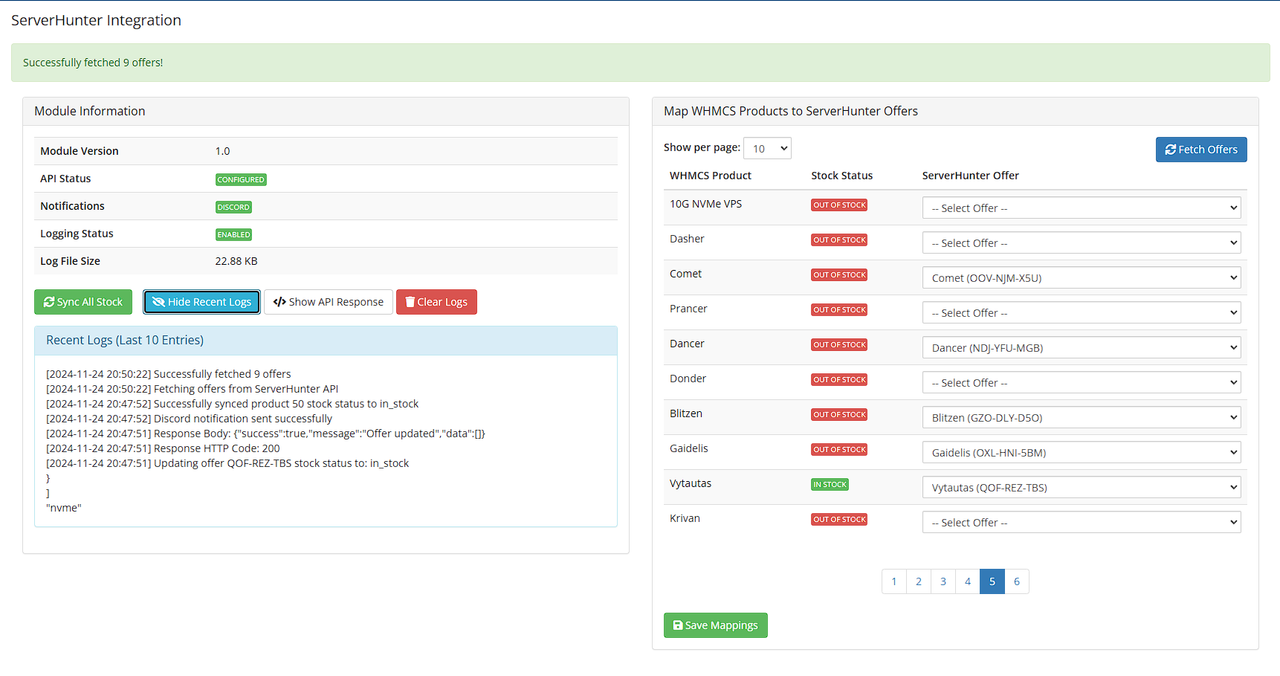Hide the recent logs panel
1280x676 pixels.
[202, 302]
